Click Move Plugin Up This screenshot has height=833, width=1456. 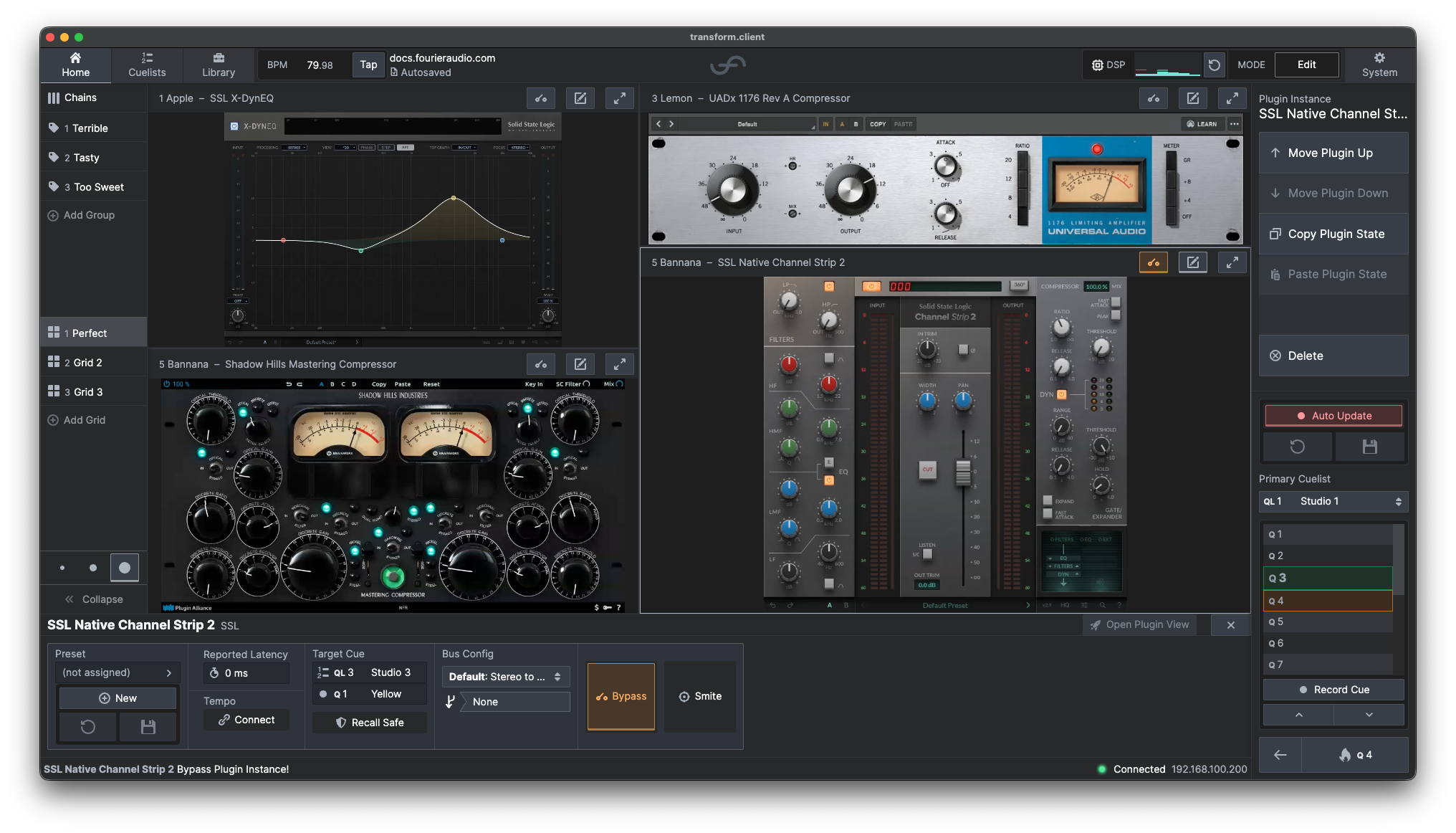(1333, 153)
